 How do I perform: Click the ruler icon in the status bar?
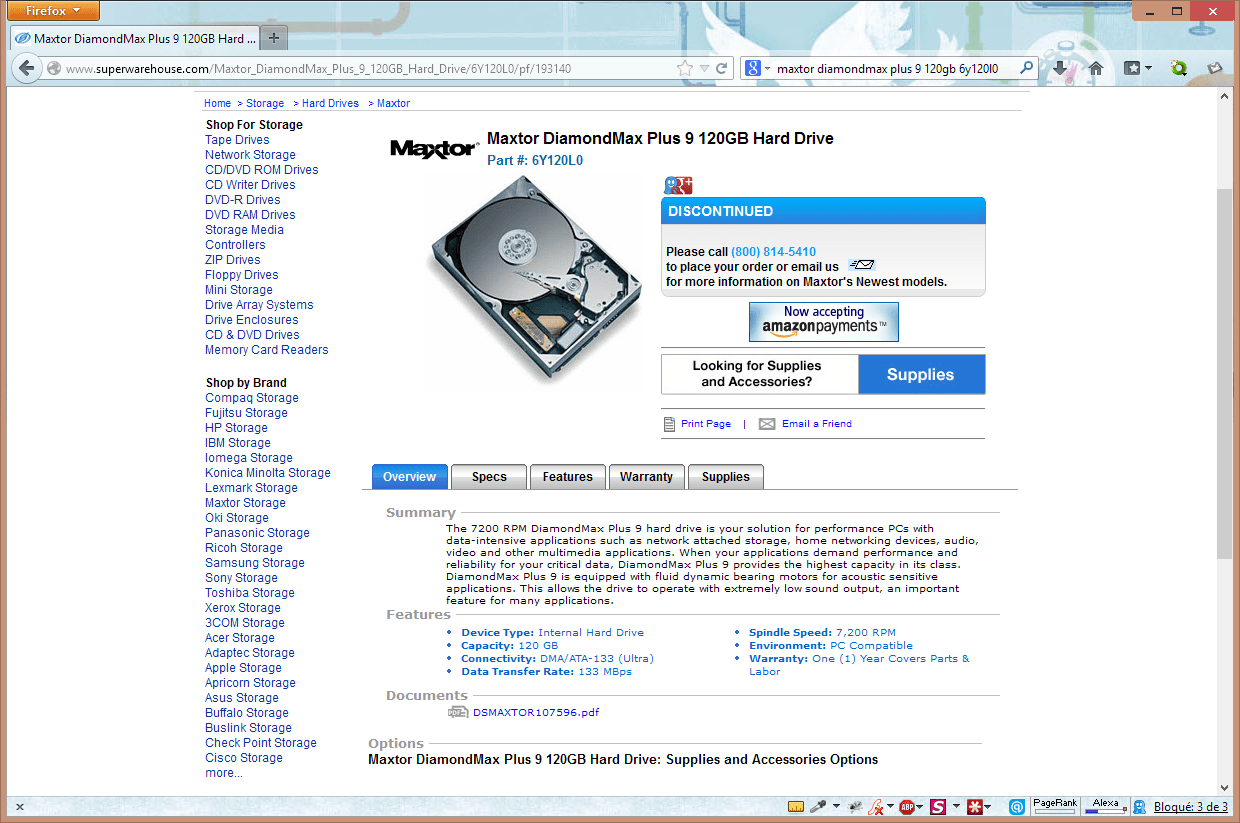coord(796,806)
